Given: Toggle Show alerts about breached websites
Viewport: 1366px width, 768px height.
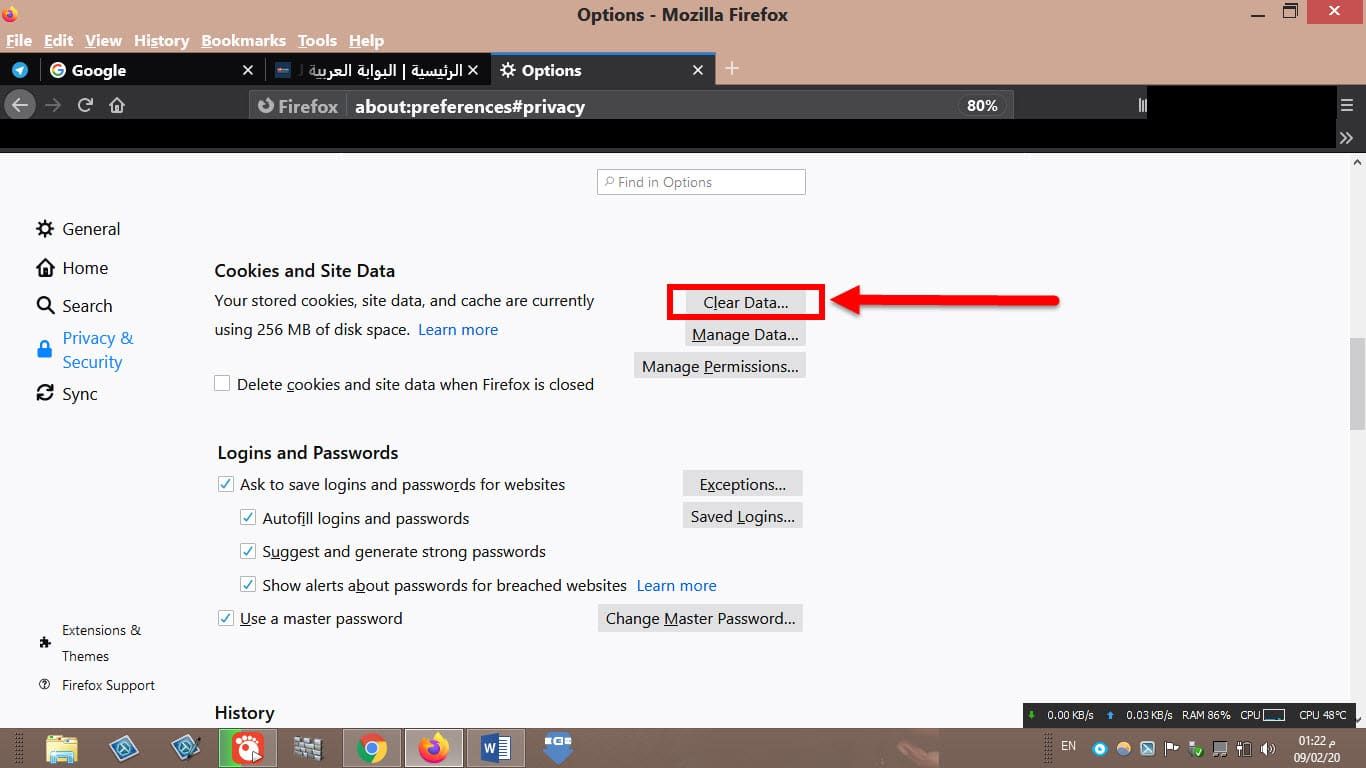Looking at the screenshot, I should [x=248, y=585].
